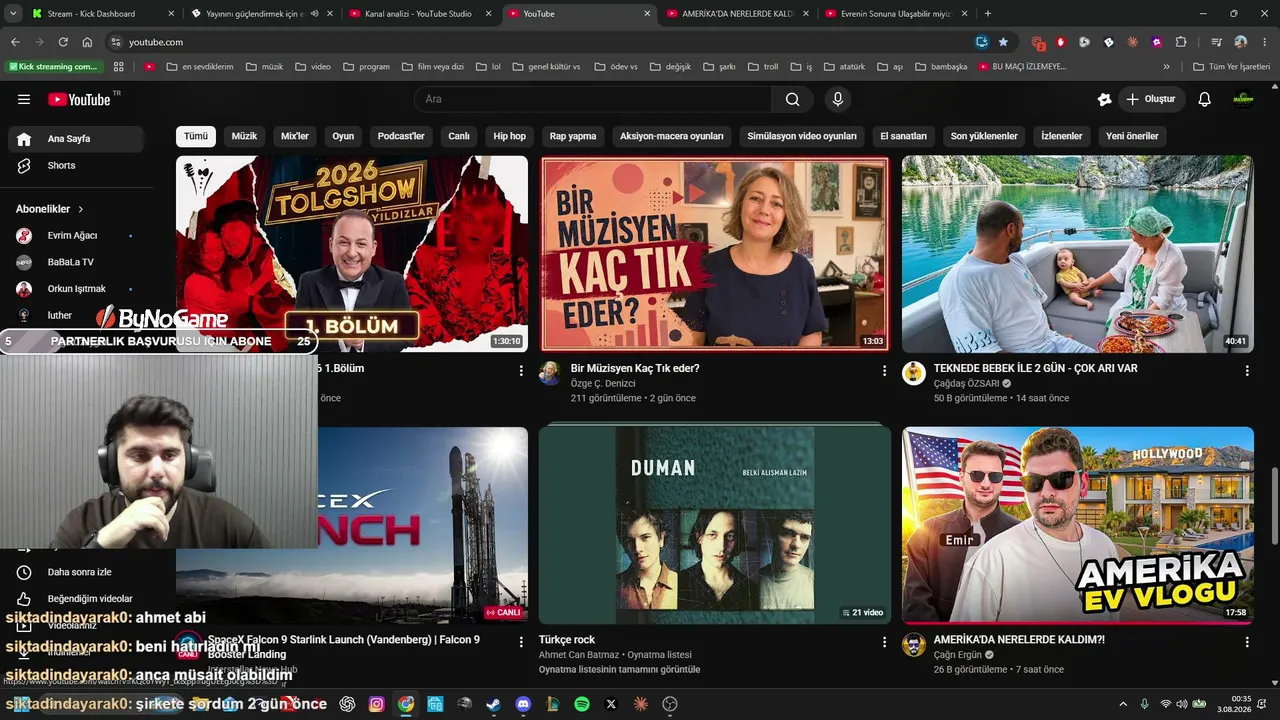Activate voice search microphone
Viewport: 1280px width, 720px height.
(x=838, y=99)
